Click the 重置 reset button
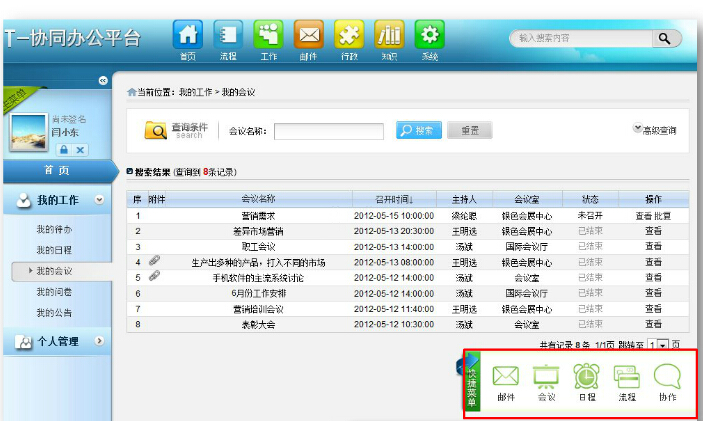 tap(470, 130)
